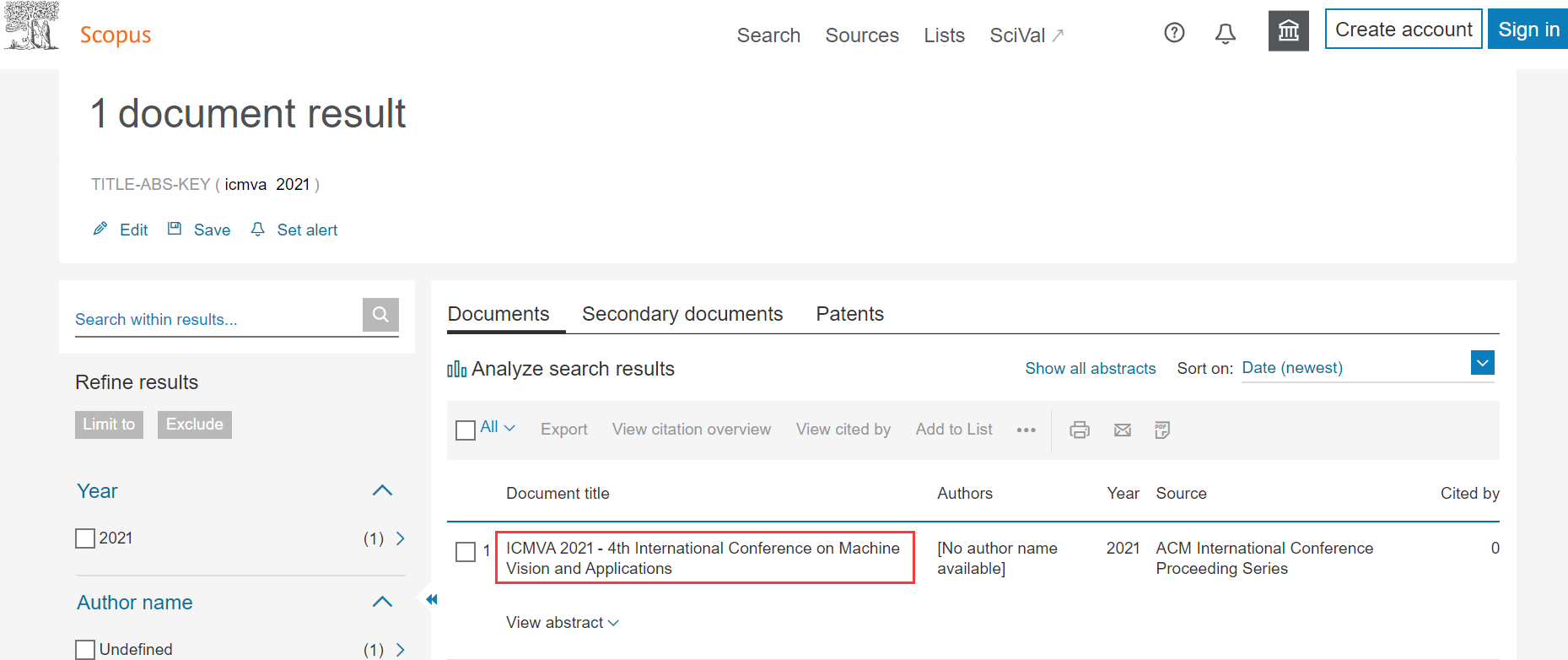Click the Export option

(564, 430)
